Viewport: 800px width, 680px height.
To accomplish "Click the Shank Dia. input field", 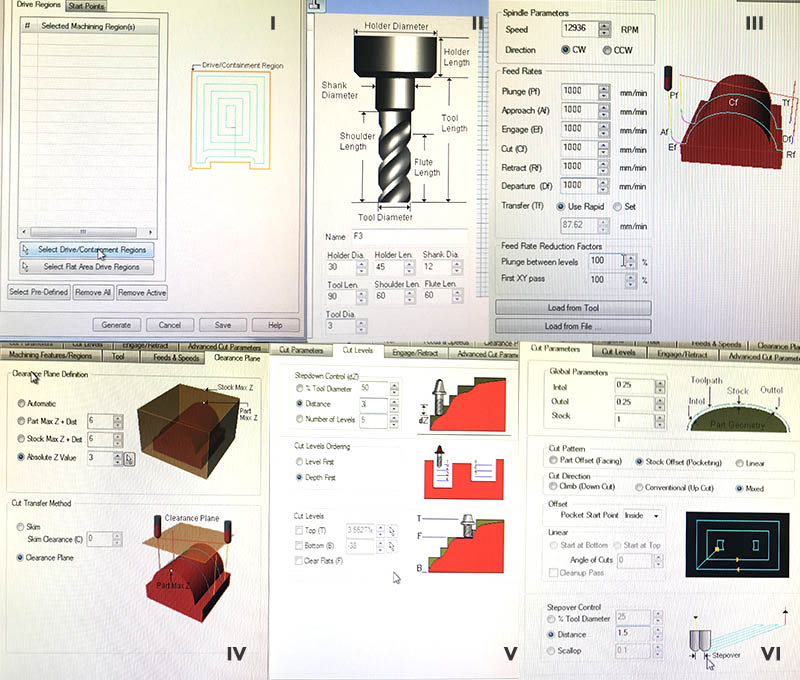I will (437, 267).
